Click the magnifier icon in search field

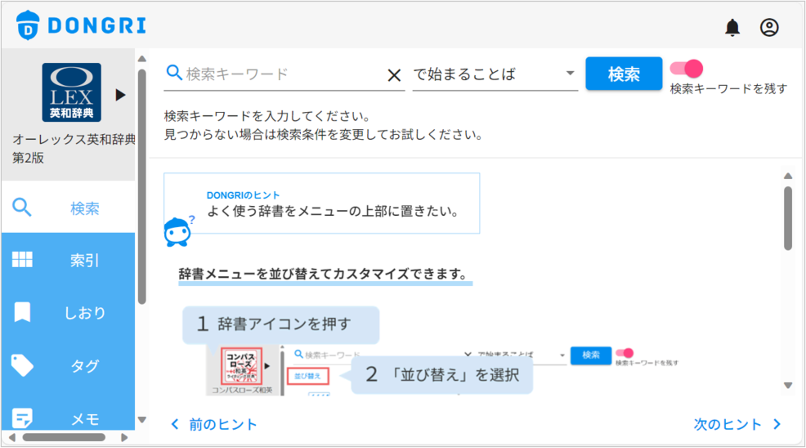(174, 73)
